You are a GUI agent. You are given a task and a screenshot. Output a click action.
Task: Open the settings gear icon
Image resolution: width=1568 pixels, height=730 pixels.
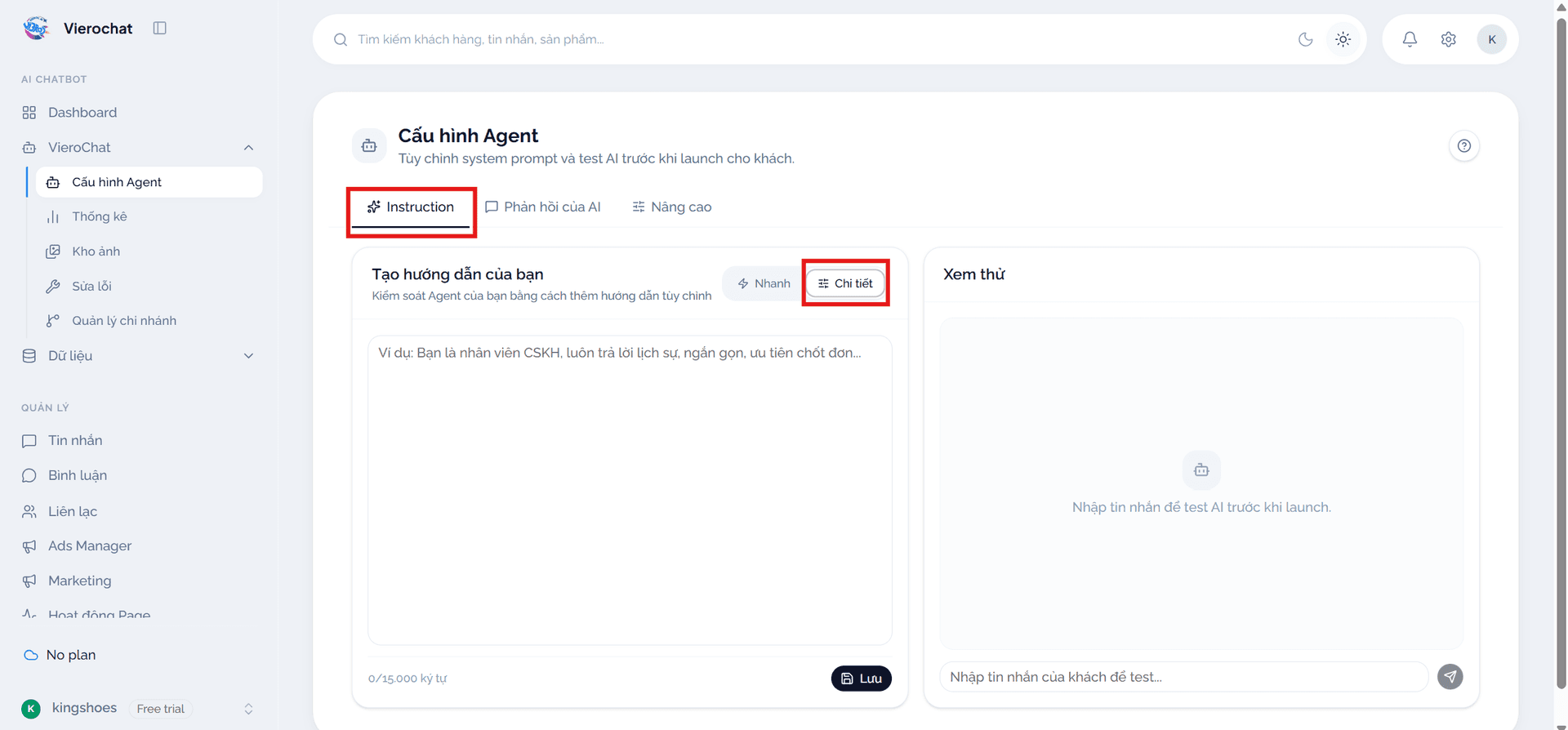[1448, 39]
